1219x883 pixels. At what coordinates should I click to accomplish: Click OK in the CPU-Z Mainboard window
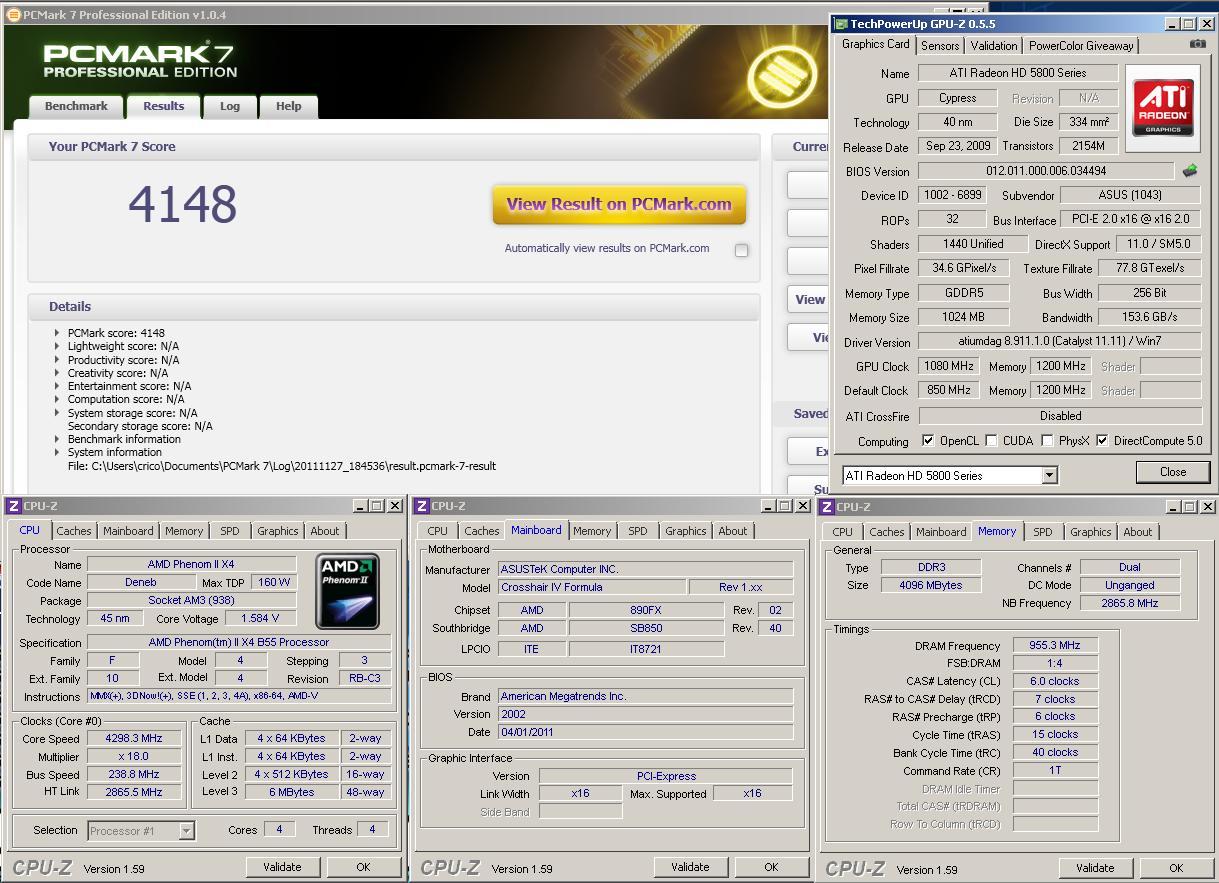tap(772, 867)
